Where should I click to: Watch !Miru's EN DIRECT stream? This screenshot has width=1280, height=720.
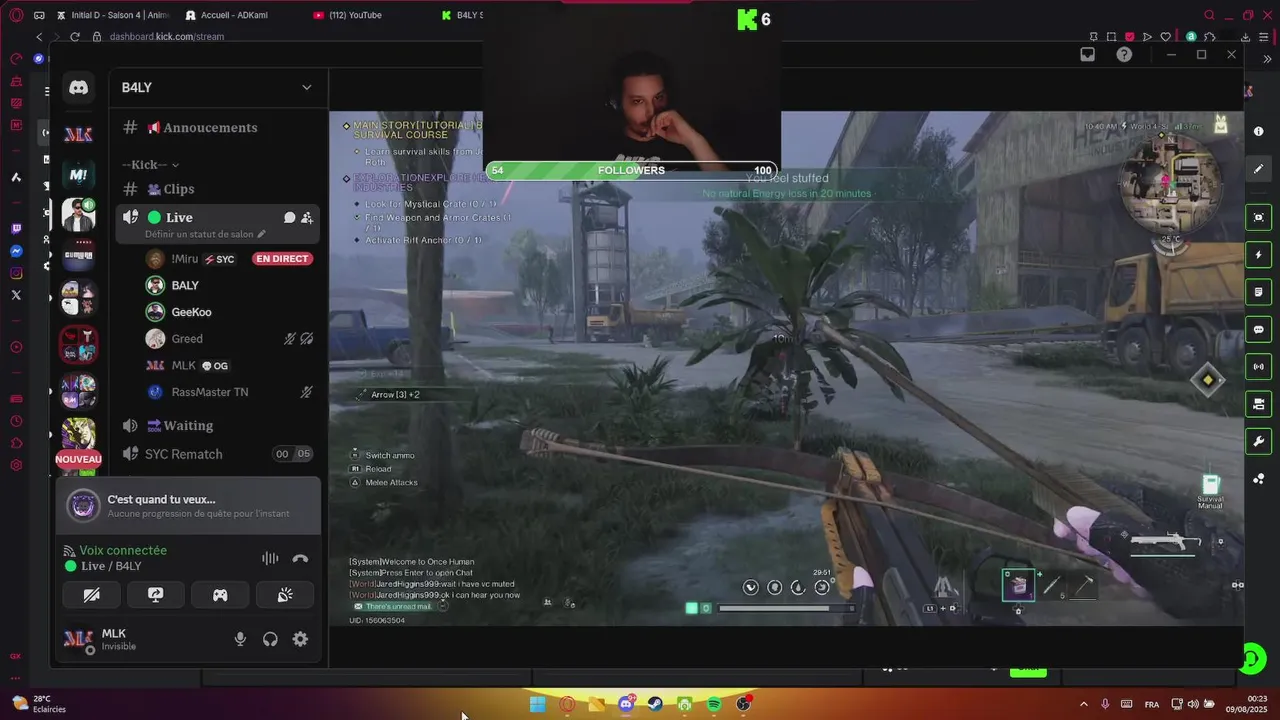pyautogui.click(x=282, y=259)
